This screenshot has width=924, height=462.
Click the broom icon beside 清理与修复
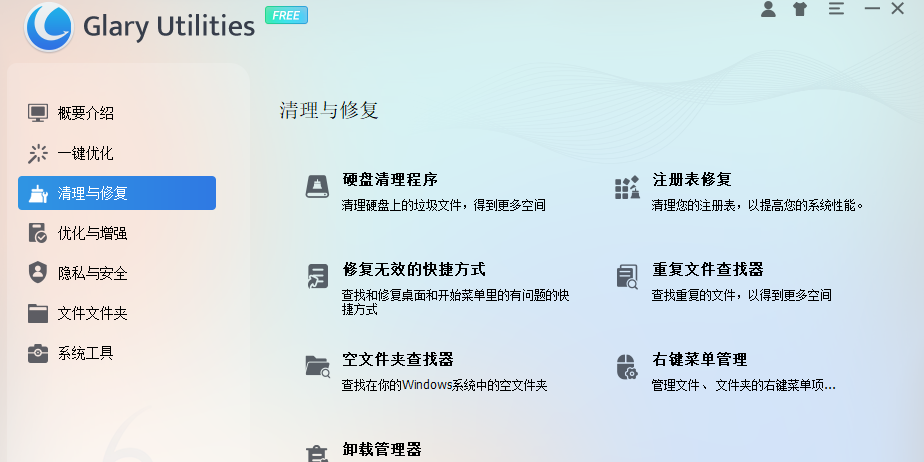[x=38, y=193]
